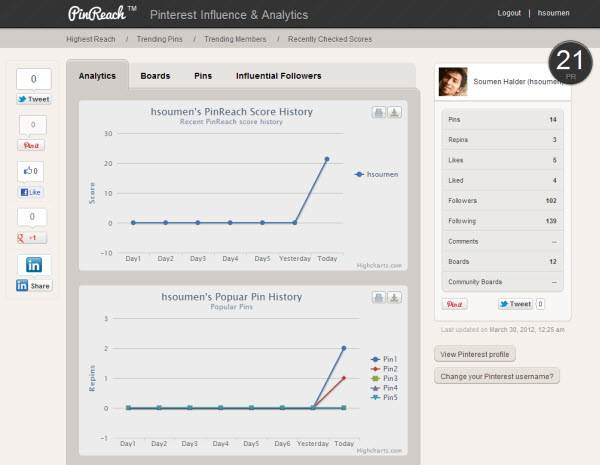The height and width of the screenshot is (465, 600).
Task: Click the Tweet button in profile panel
Action: pyautogui.click(x=515, y=304)
